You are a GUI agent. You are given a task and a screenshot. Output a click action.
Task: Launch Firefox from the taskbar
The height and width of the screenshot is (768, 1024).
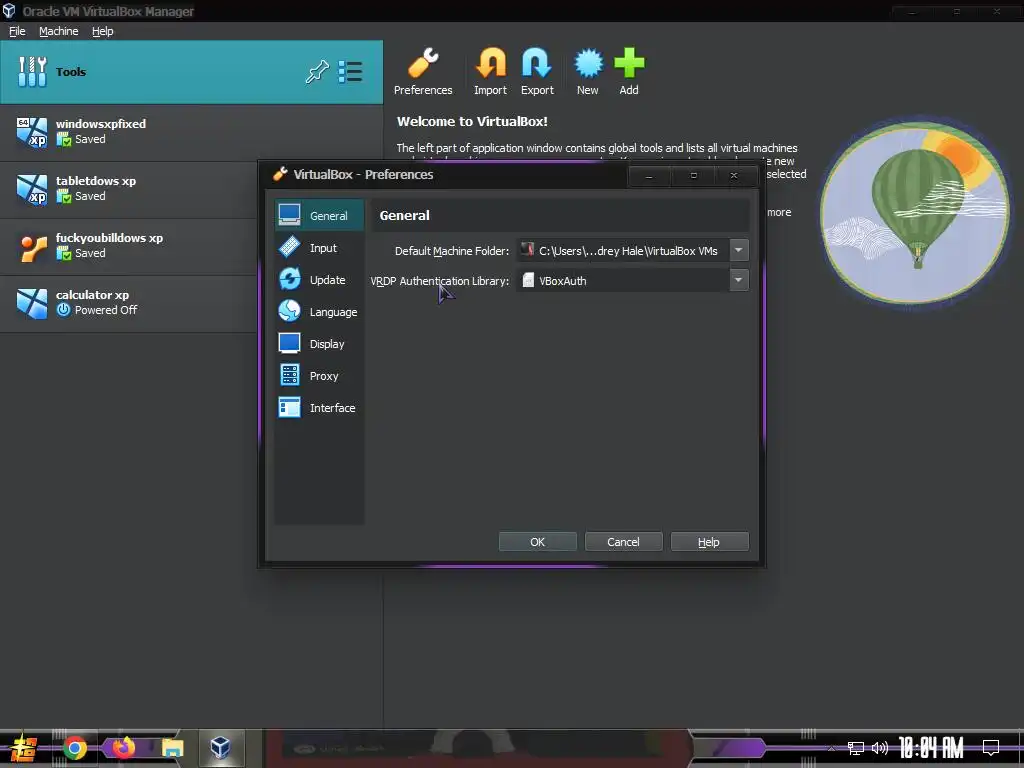tap(123, 748)
